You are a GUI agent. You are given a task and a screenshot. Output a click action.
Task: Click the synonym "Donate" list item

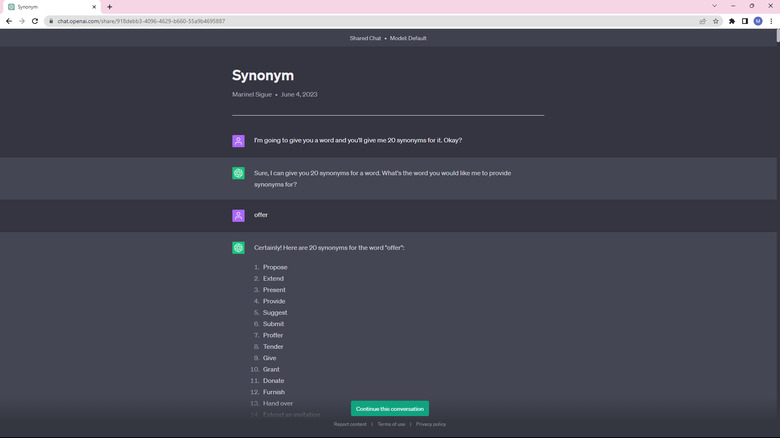pos(274,381)
